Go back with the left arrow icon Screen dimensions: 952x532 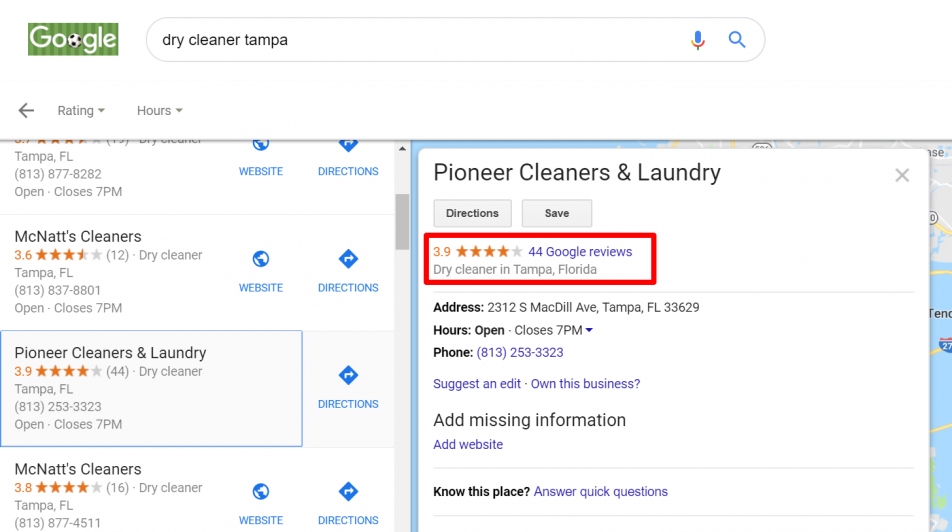26,111
